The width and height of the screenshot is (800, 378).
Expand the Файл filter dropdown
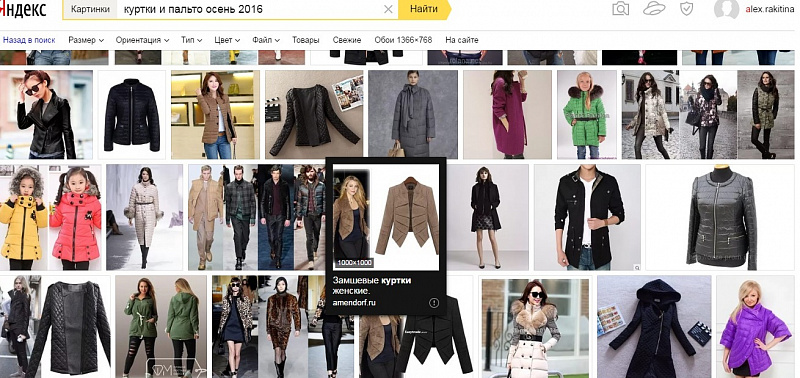tap(266, 40)
